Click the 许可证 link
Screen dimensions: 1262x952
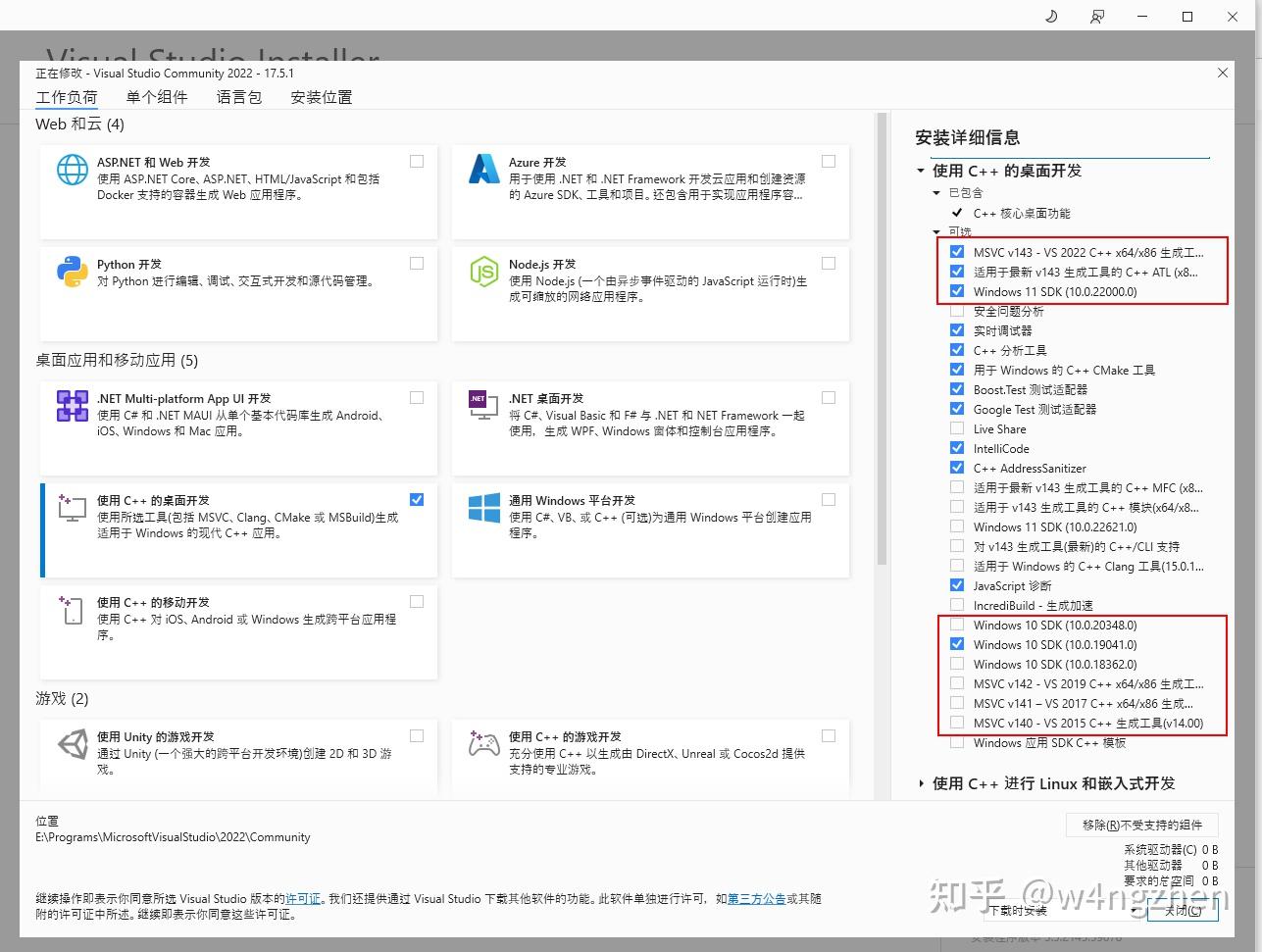[303, 898]
